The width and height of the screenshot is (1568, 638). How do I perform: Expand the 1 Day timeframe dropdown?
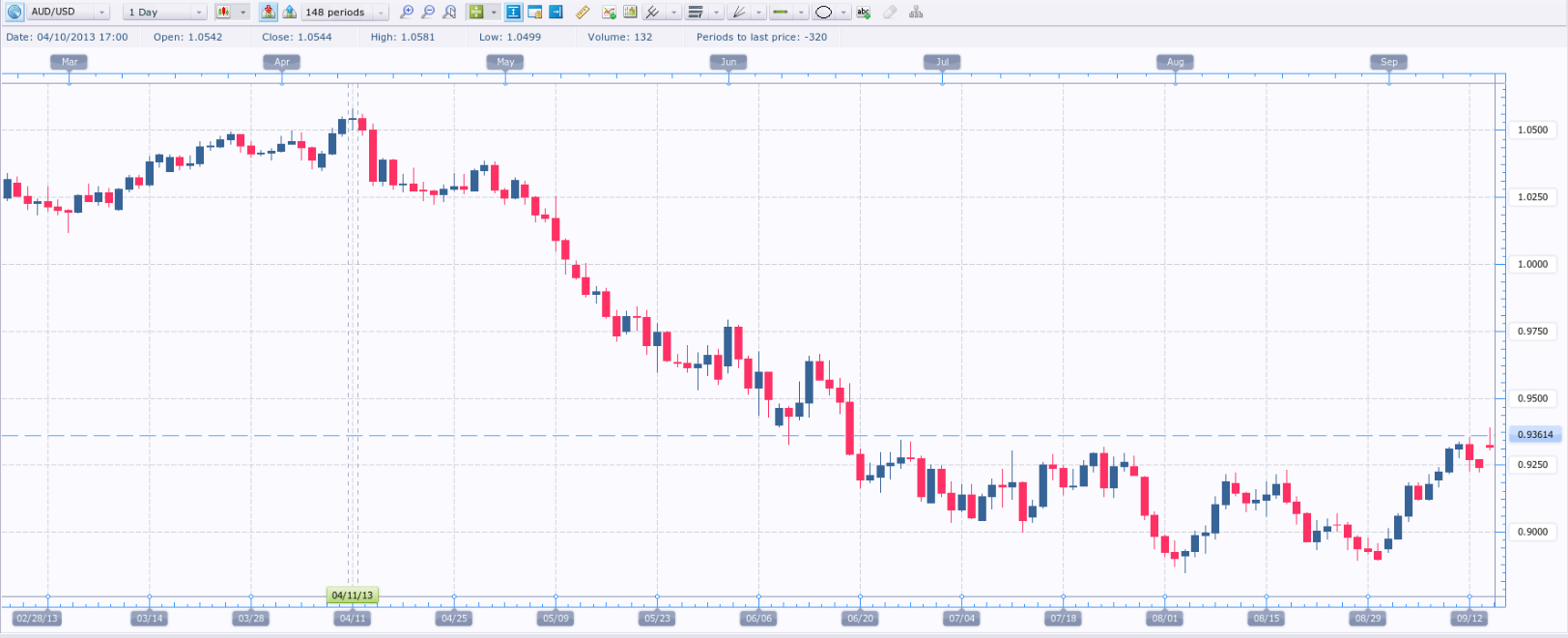198,12
